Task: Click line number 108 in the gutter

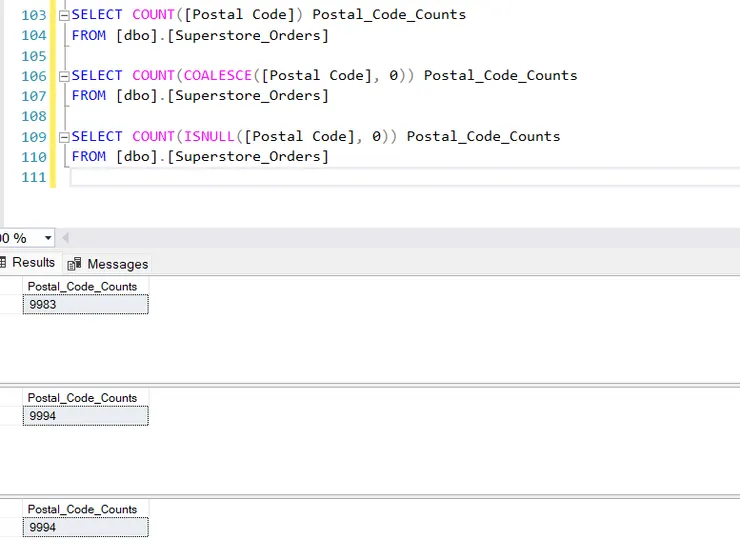Action: click(x=34, y=116)
